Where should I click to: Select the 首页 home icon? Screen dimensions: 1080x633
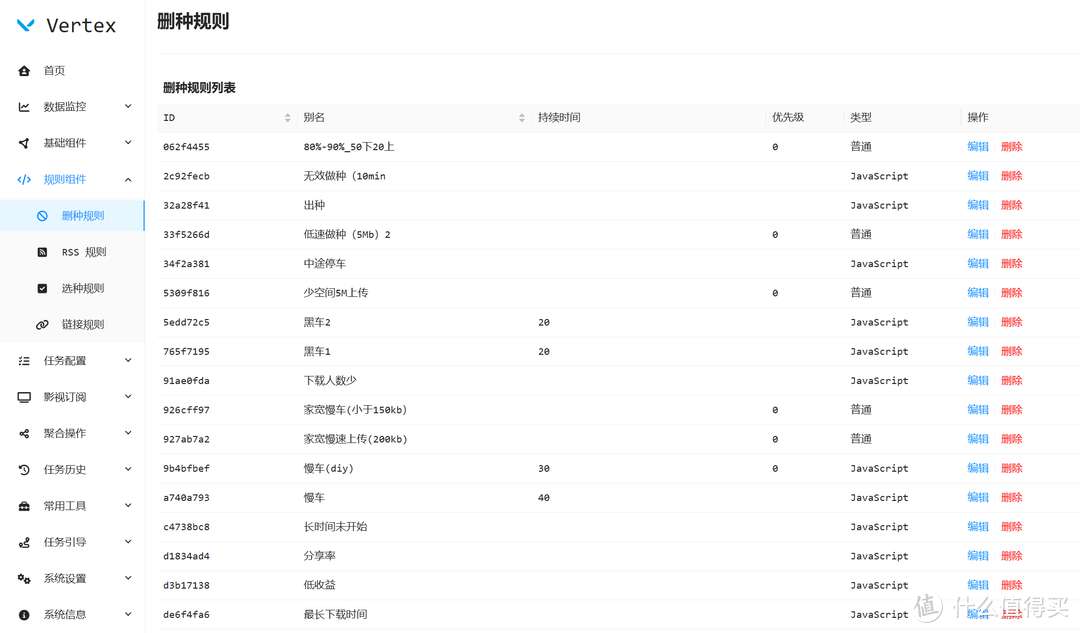[x=22, y=70]
